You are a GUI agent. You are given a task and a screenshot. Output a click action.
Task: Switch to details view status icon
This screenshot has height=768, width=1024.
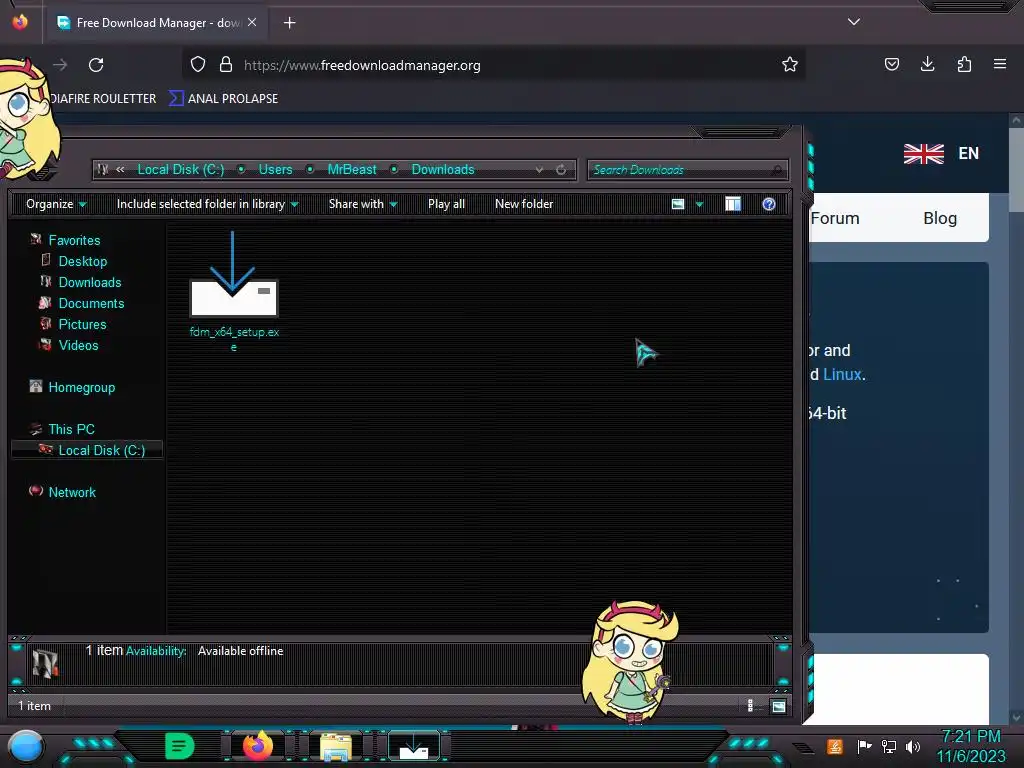click(x=750, y=705)
